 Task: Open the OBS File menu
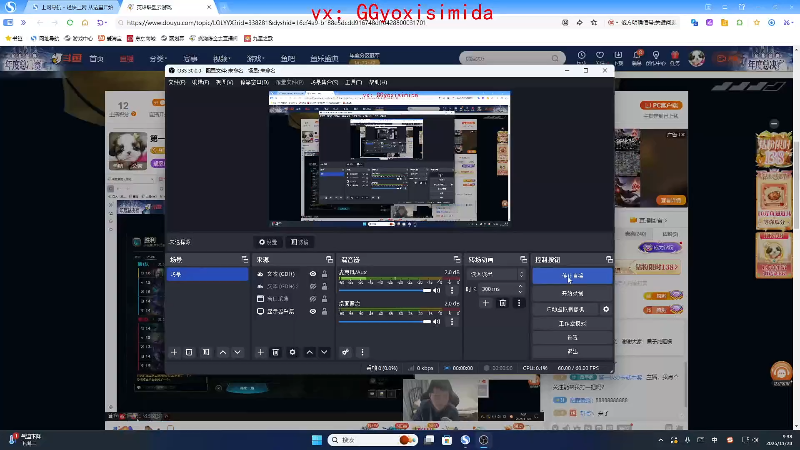pyautogui.click(x=177, y=82)
